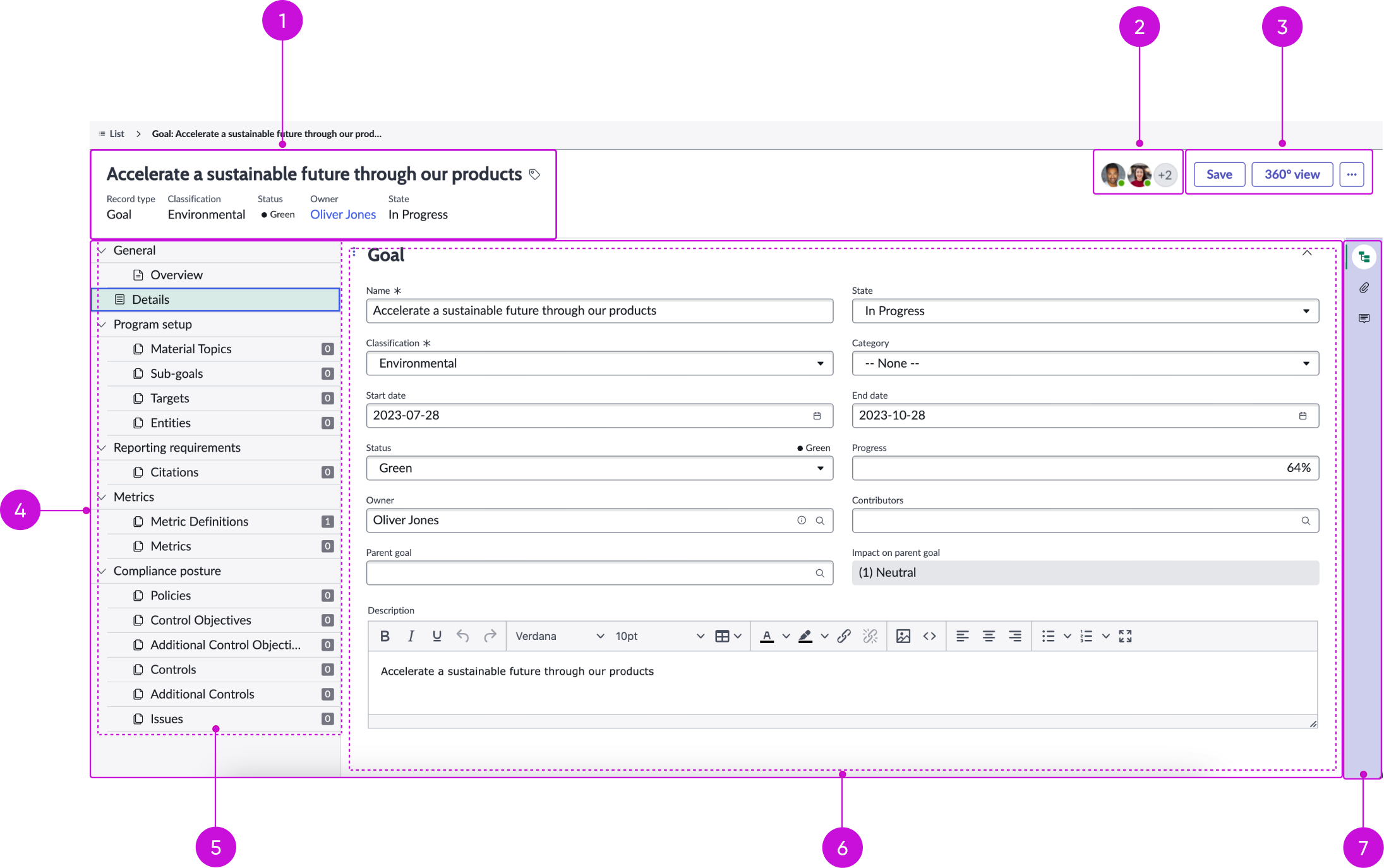Image resolution: width=1384 pixels, height=868 pixels.
Task: Toggle bold formatting in the description editor
Action: click(x=385, y=636)
